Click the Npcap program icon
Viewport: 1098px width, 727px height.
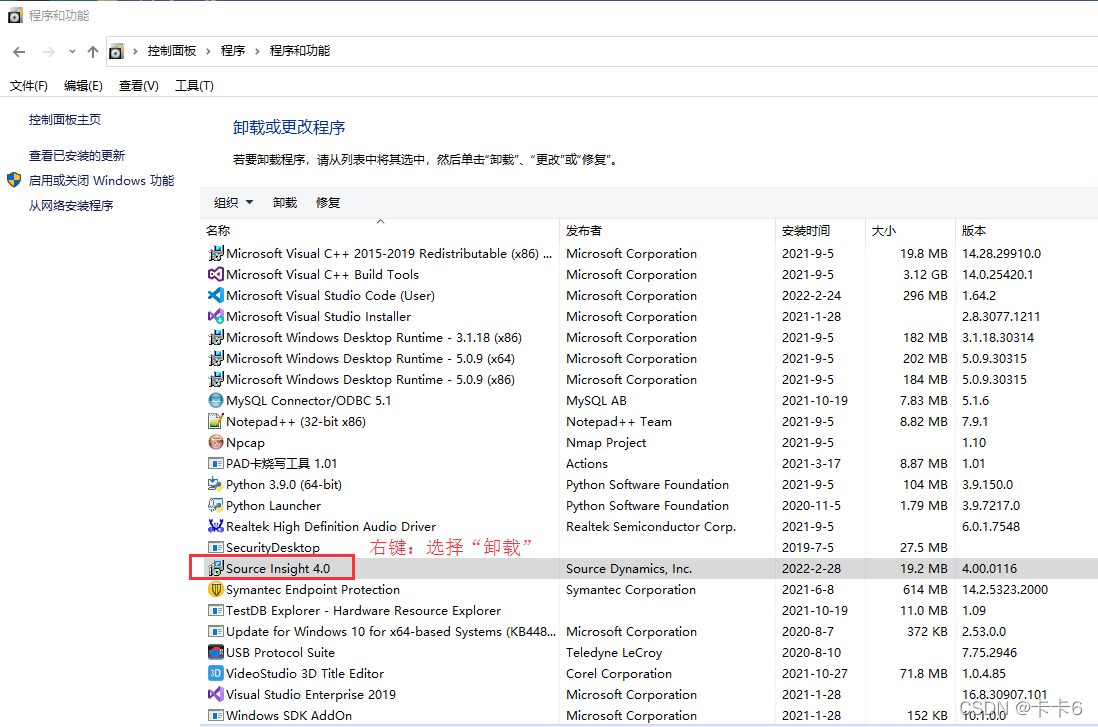216,443
